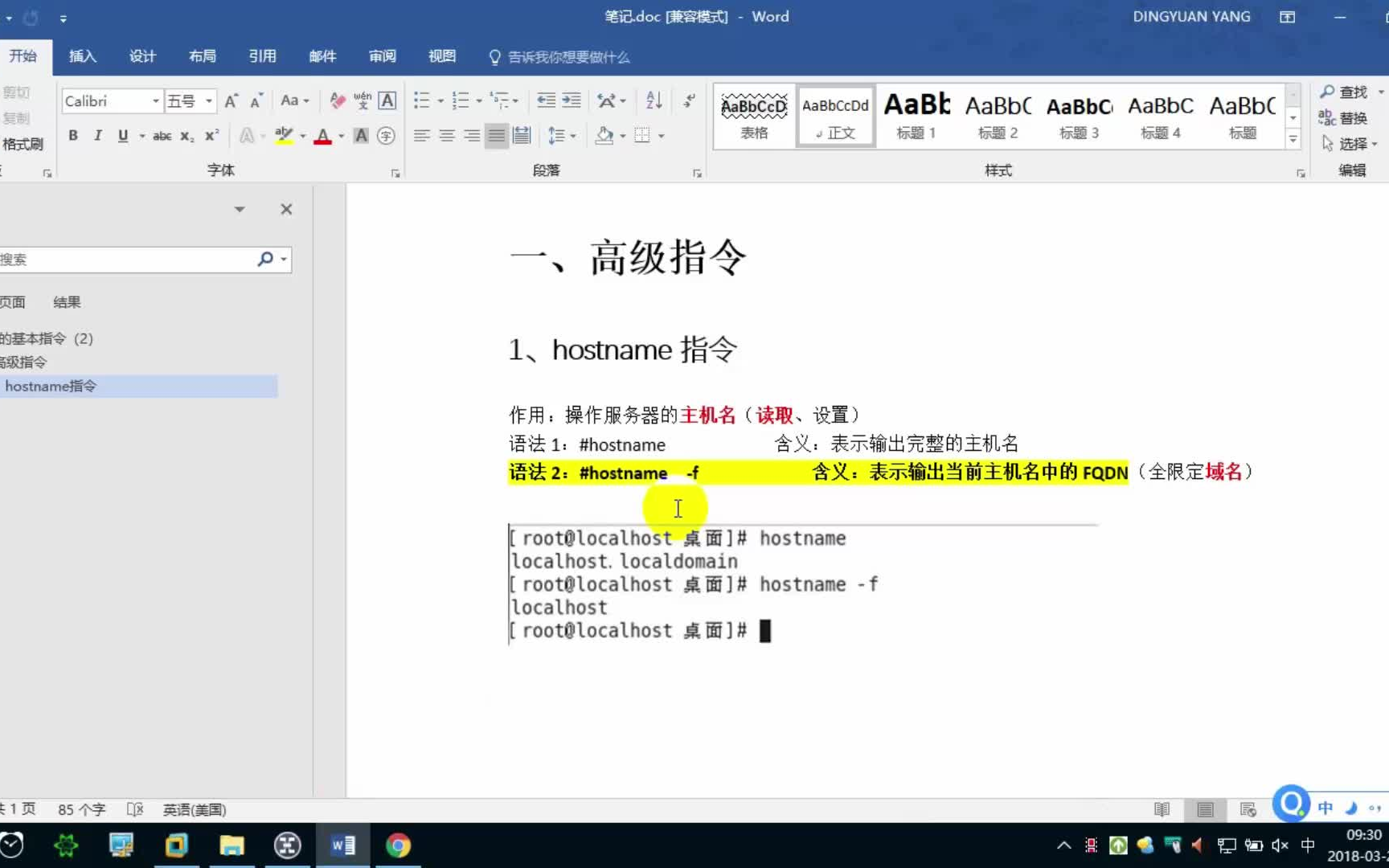The image size is (1389, 868).
Task: Apply the red font color swatch
Action: pyautogui.click(x=322, y=135)
